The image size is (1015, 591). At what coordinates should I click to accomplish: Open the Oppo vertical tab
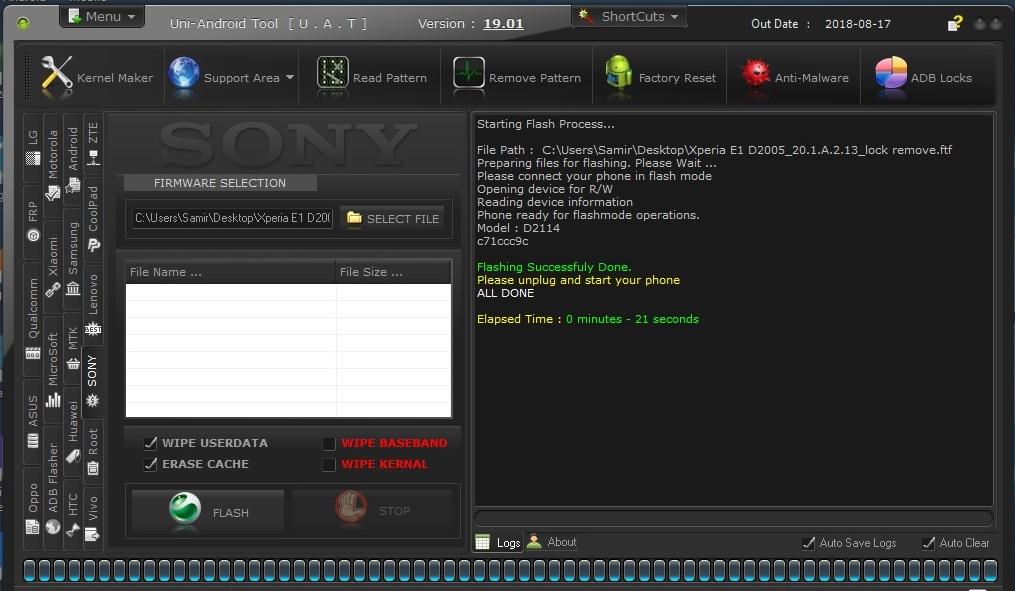(33, 508)
